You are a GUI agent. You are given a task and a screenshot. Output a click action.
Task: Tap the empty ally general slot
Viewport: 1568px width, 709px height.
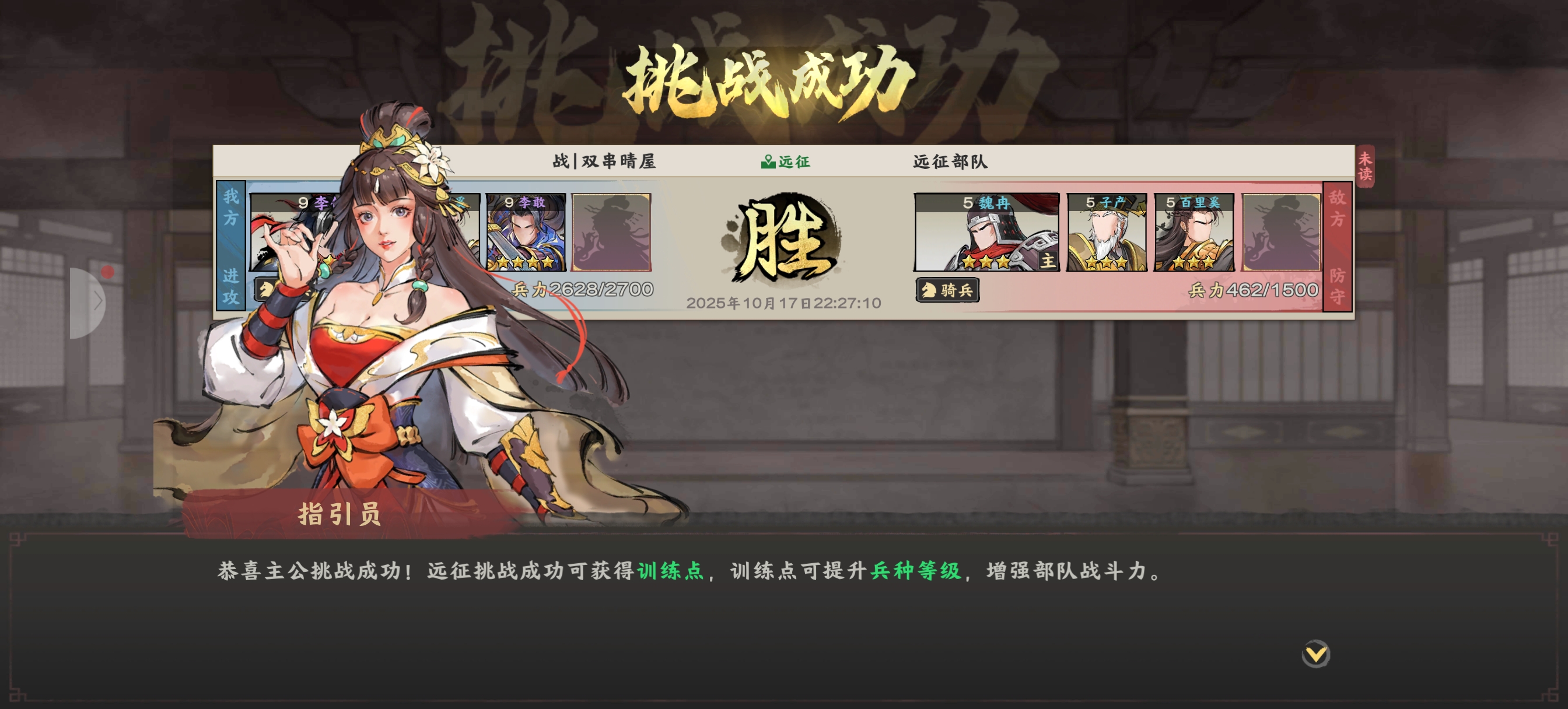click(x=612, y=232)
